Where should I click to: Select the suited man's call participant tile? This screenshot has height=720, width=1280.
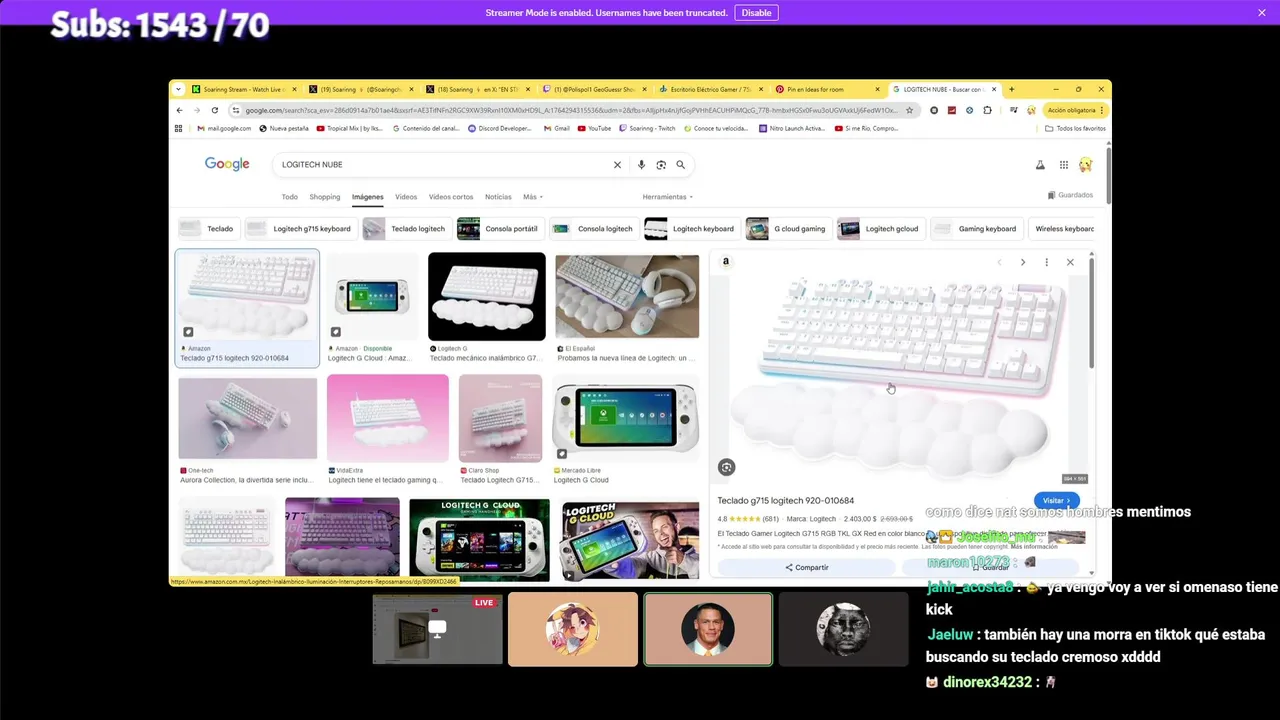[x=708, y=629]
